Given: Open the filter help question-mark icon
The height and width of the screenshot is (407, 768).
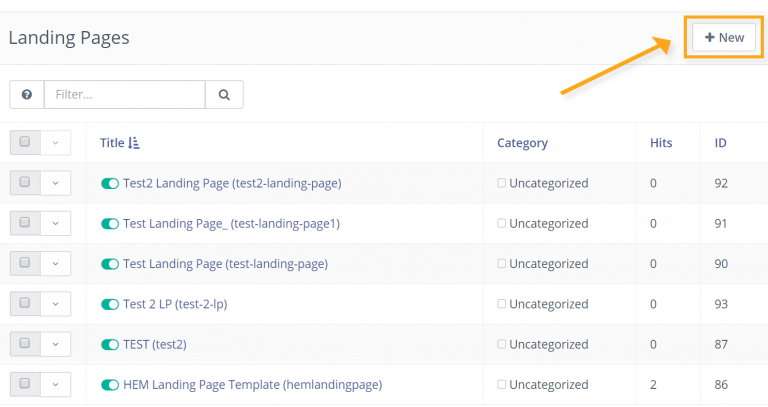Looking at the screenshot, I should click(x=27, y=95).
